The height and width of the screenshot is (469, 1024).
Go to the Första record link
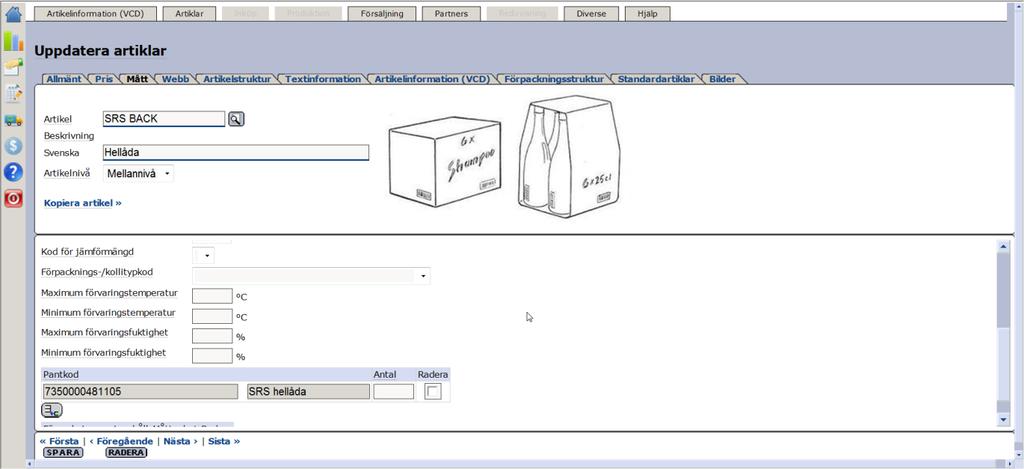(x=59, y=441)
